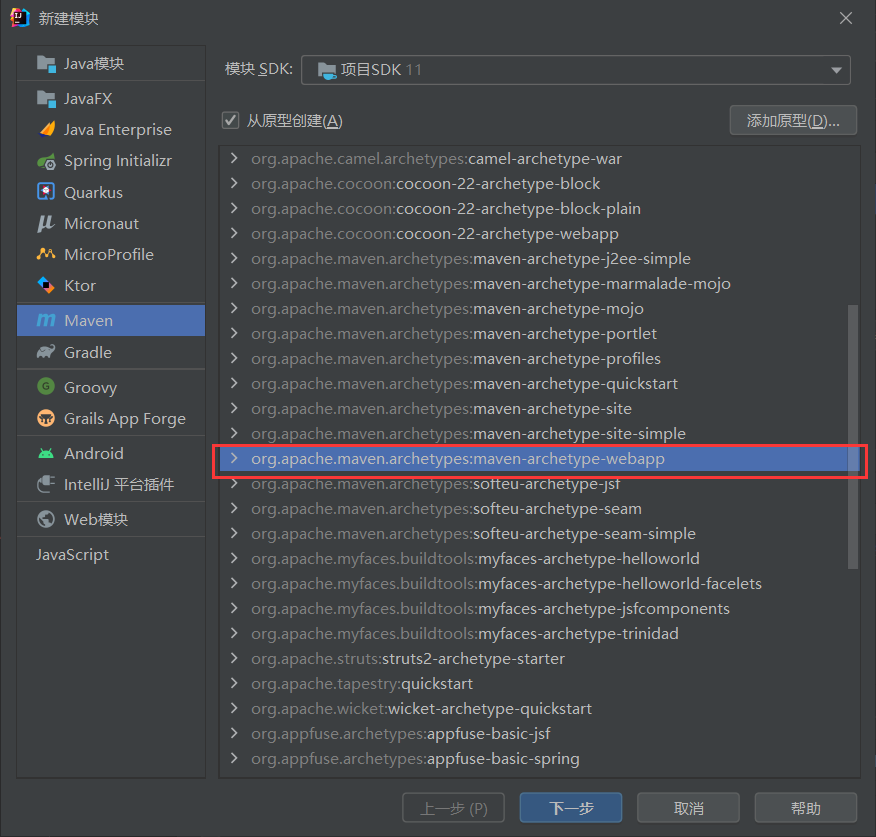Click the Grails App Forge icon
This screenshot has height=837, width=876.
46,418
